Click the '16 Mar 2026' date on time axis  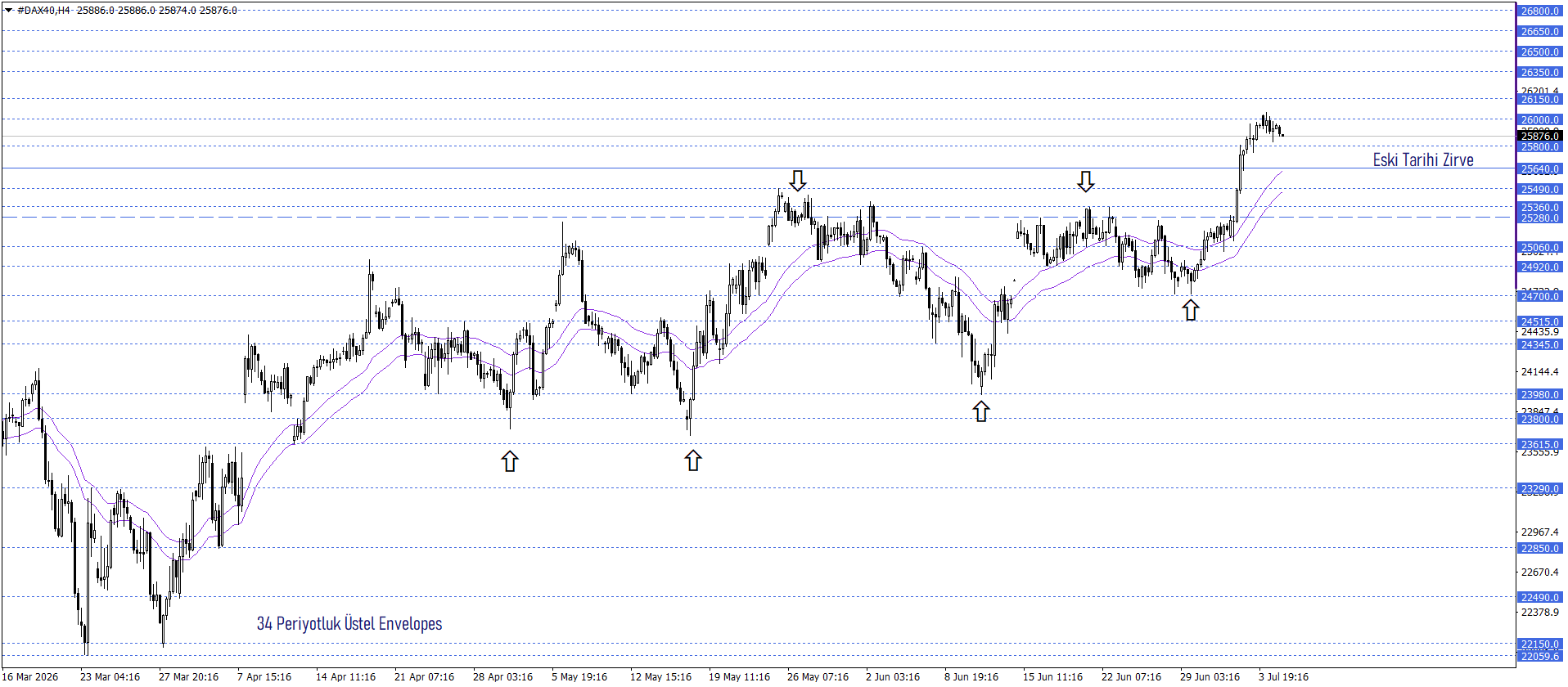click(30, 676)
